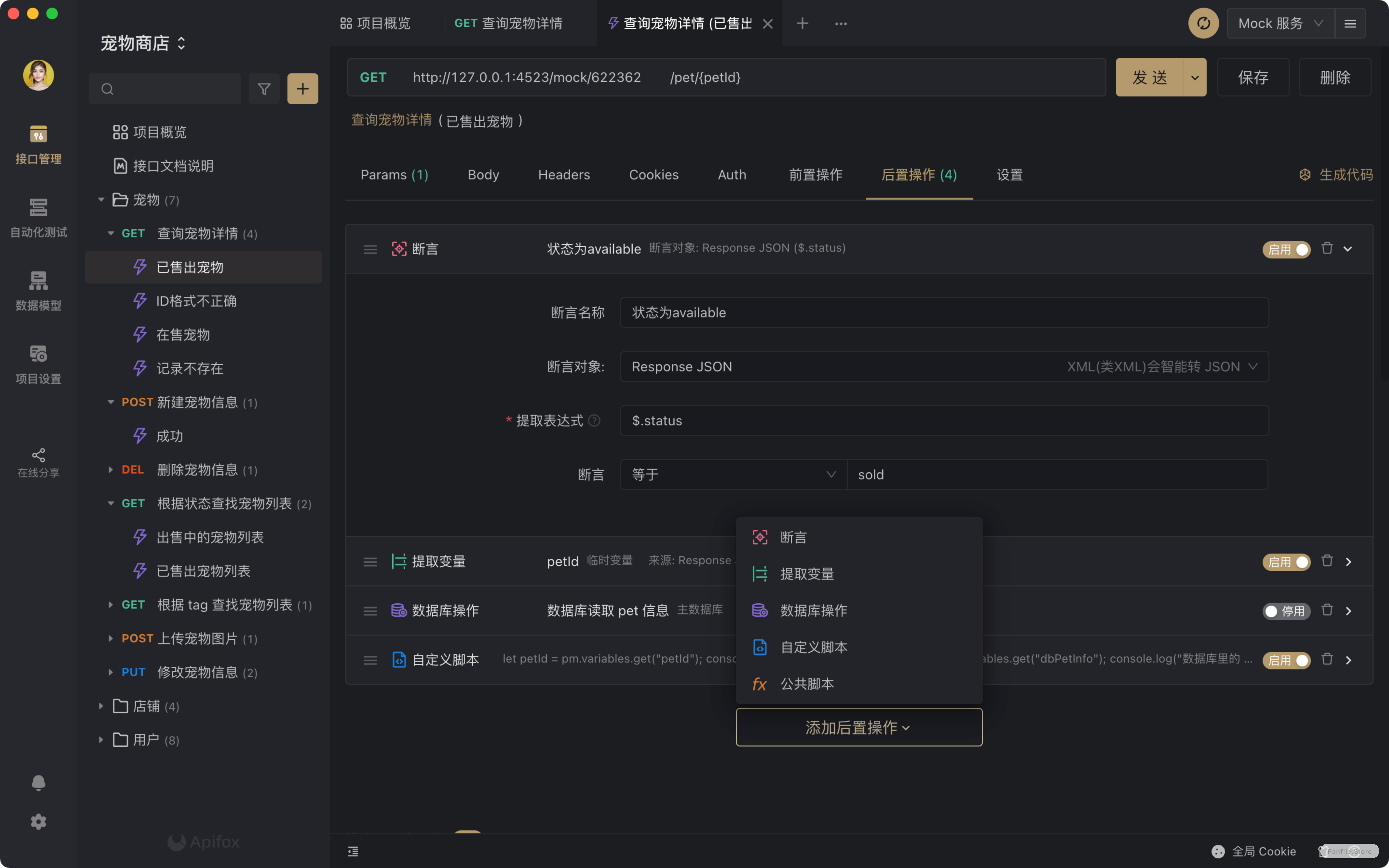Select 断言 from the add menu
The image size is (1389, 868).
pyautogui.click(x=859, y=537)
